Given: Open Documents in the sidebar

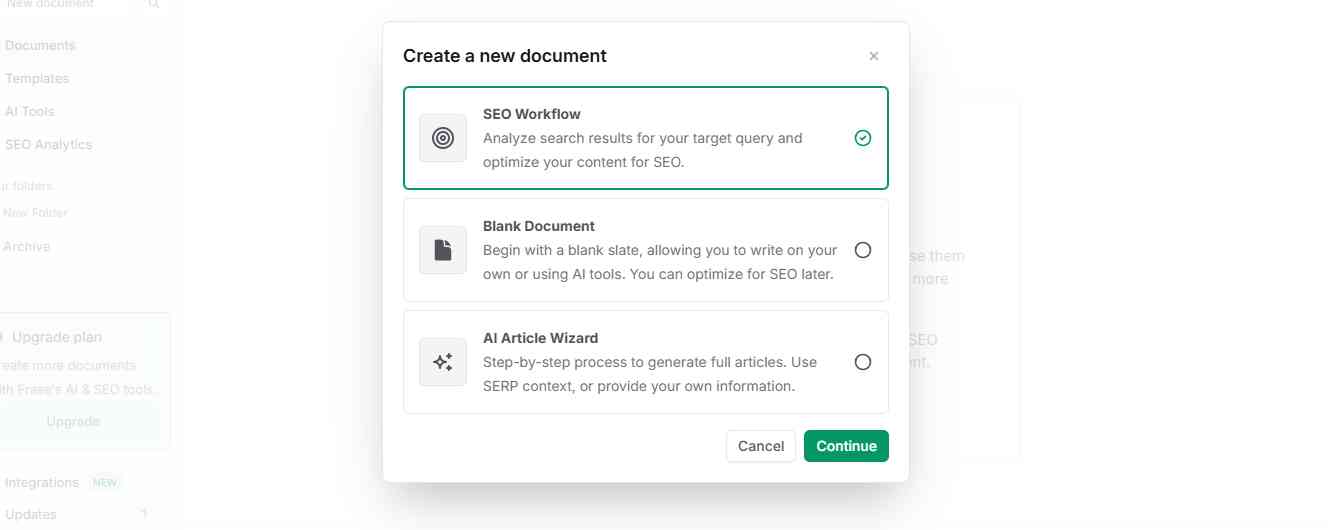Looking at the screenshot, I should pyautogui.click(x=40, y=45).
